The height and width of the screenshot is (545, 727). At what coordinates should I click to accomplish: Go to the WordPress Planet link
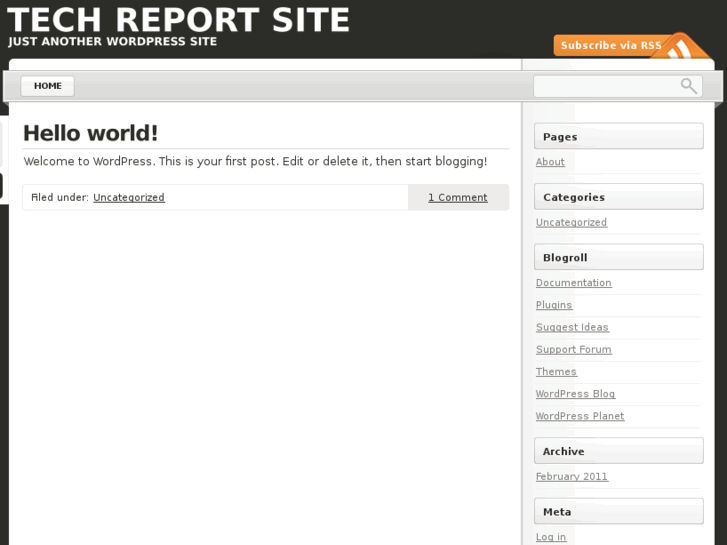(x=580, y=416)
